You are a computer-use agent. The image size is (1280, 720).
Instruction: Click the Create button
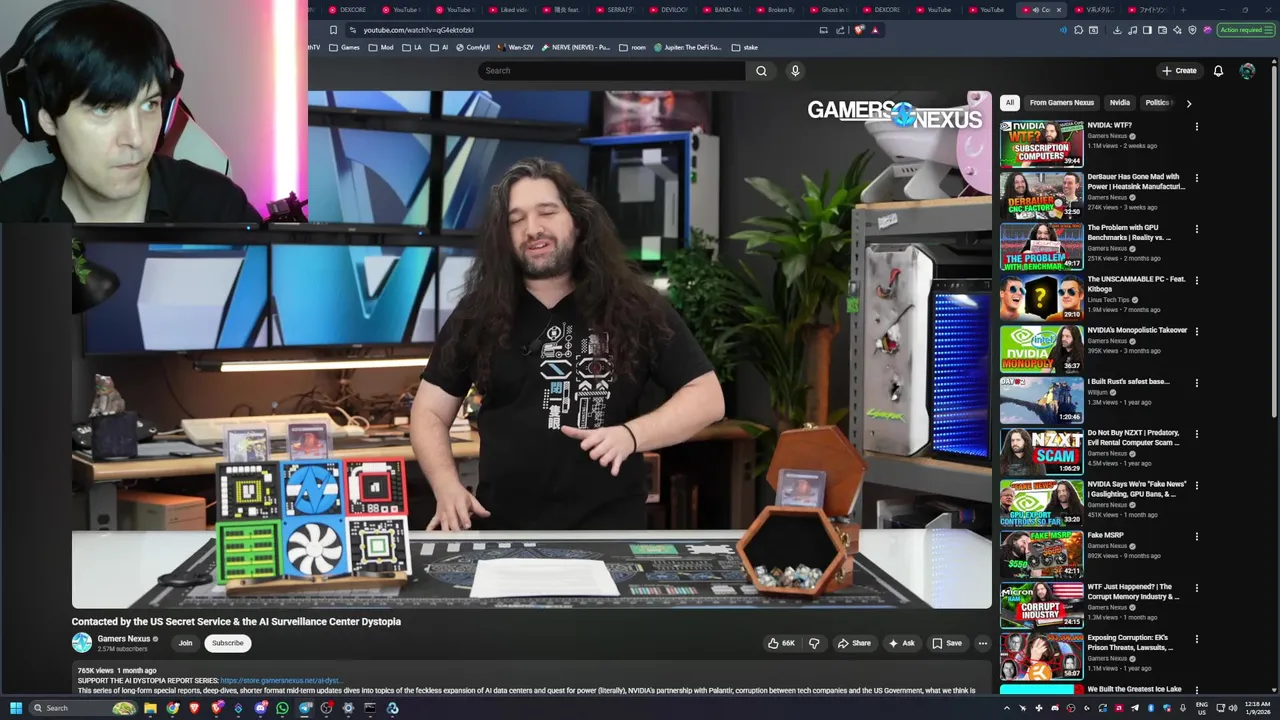[x=1179, y=71]
